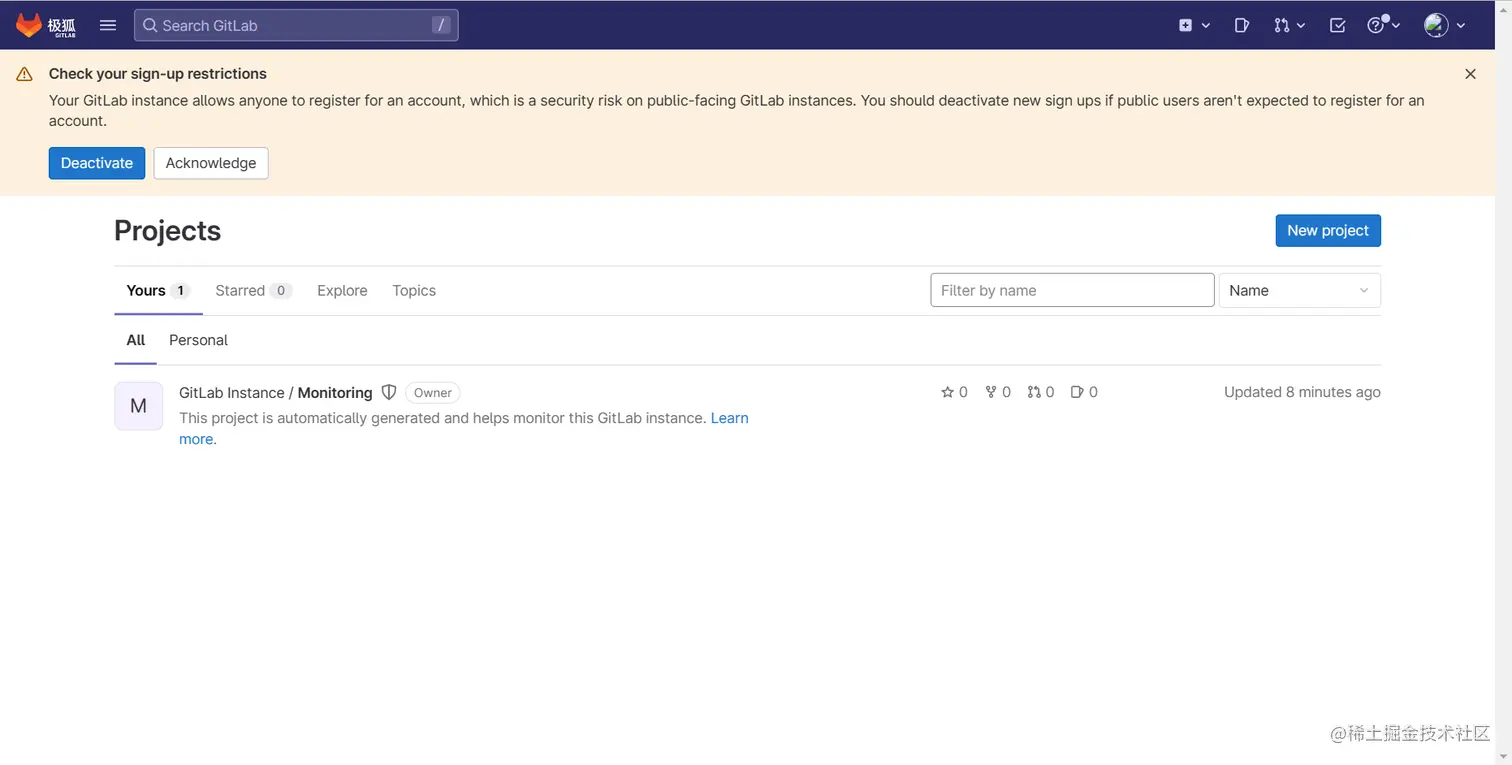This screenshot has height=765, width=1512.
Task: Click the Owner role badge
Action: point(433,393)
